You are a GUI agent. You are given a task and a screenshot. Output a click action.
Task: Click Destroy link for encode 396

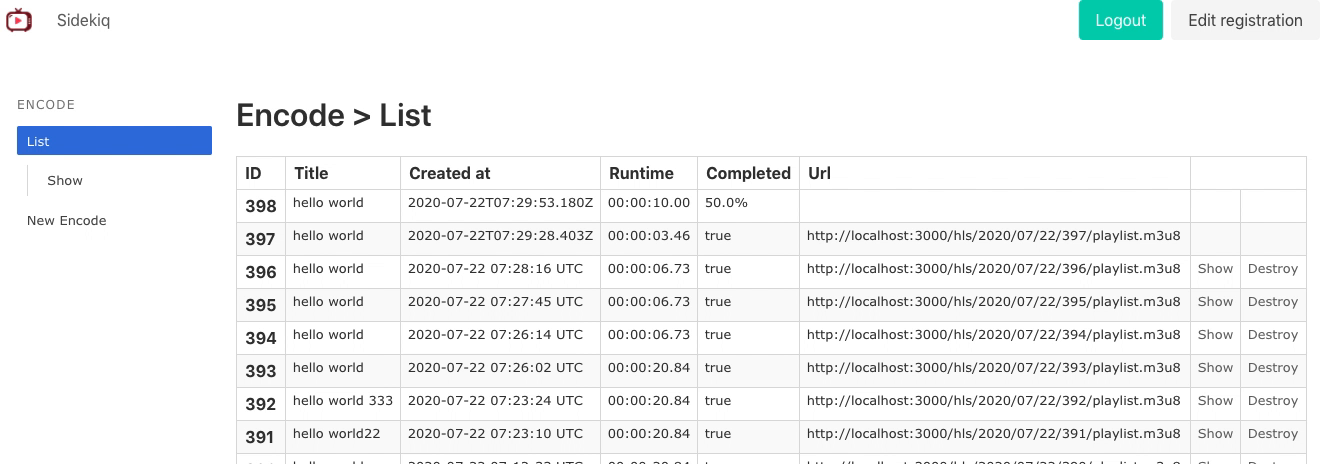coord(1272,268)
